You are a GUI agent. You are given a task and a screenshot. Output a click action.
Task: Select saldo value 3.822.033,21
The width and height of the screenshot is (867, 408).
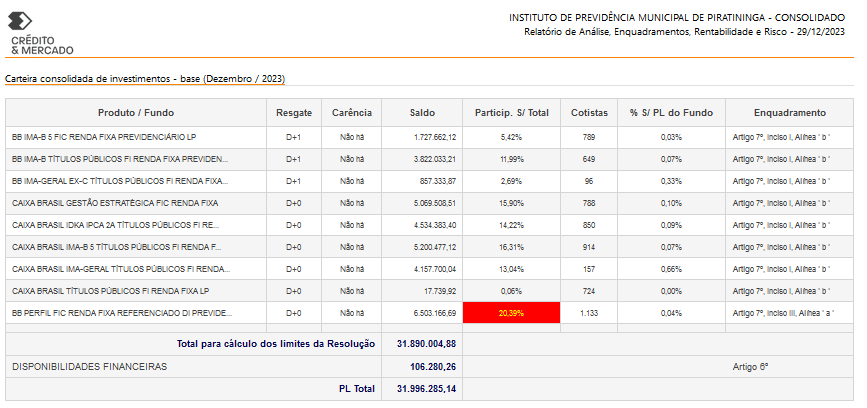(x=435, y=159)
